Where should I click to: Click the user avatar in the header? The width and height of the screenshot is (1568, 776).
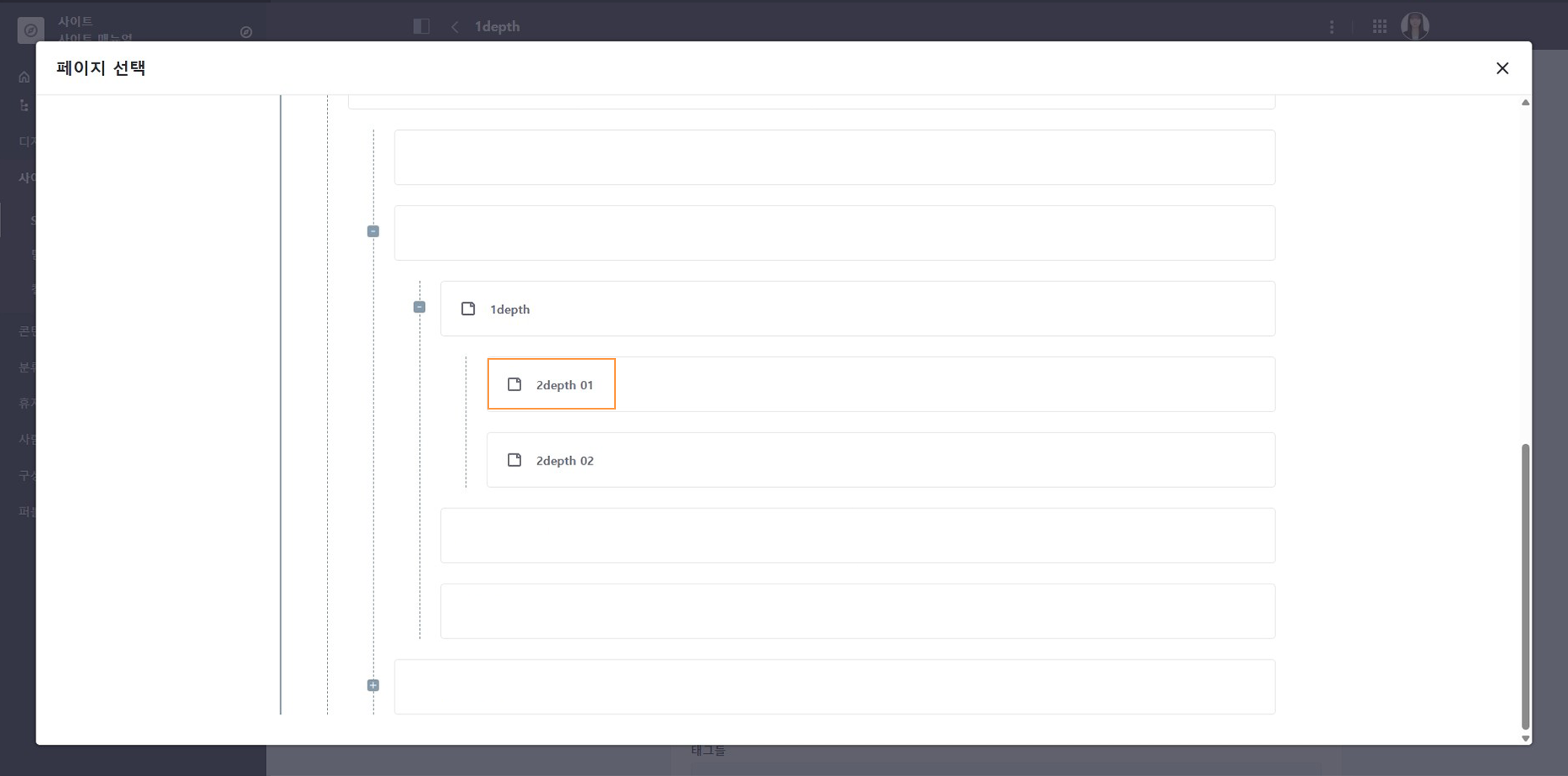[x=1415, y=26]
